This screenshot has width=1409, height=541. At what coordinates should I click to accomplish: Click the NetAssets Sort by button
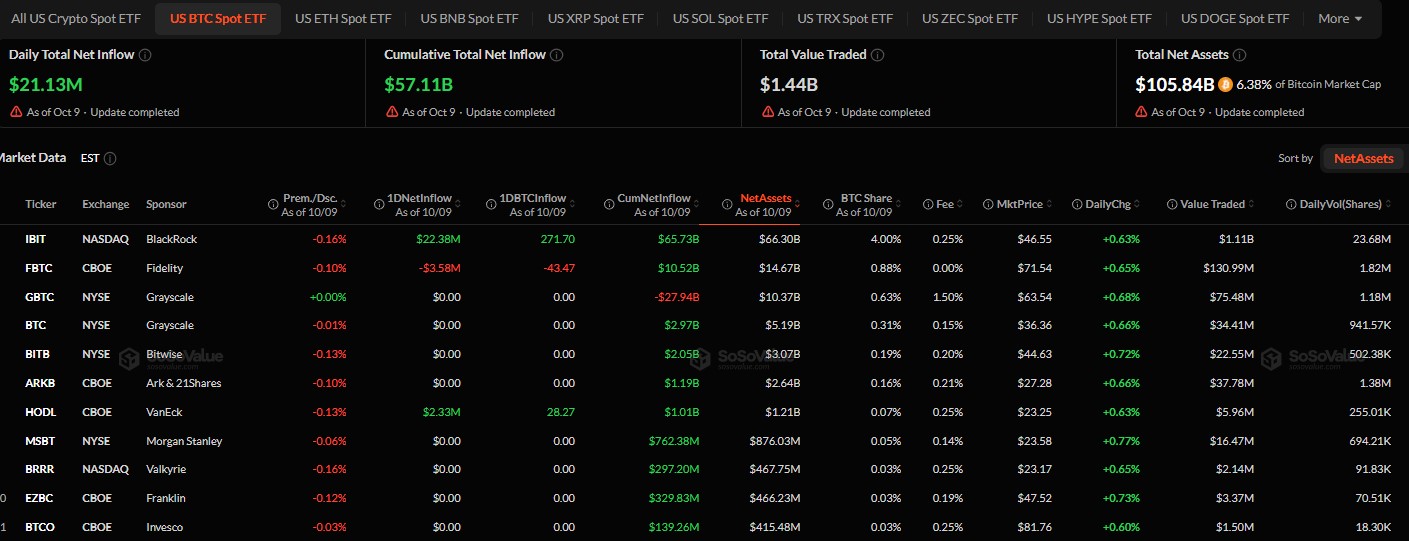[1364, 158]
